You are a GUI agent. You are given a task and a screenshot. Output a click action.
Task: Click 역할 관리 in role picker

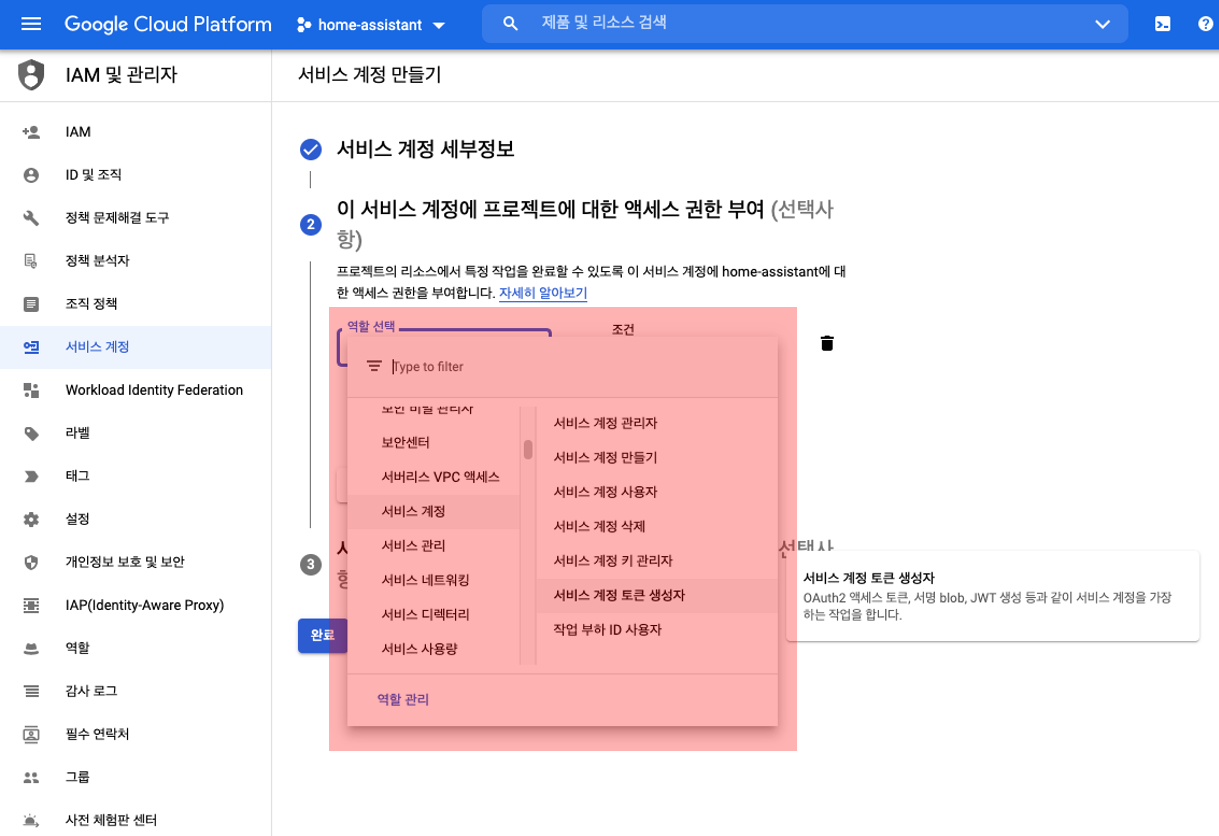click(x=403, y=699)
